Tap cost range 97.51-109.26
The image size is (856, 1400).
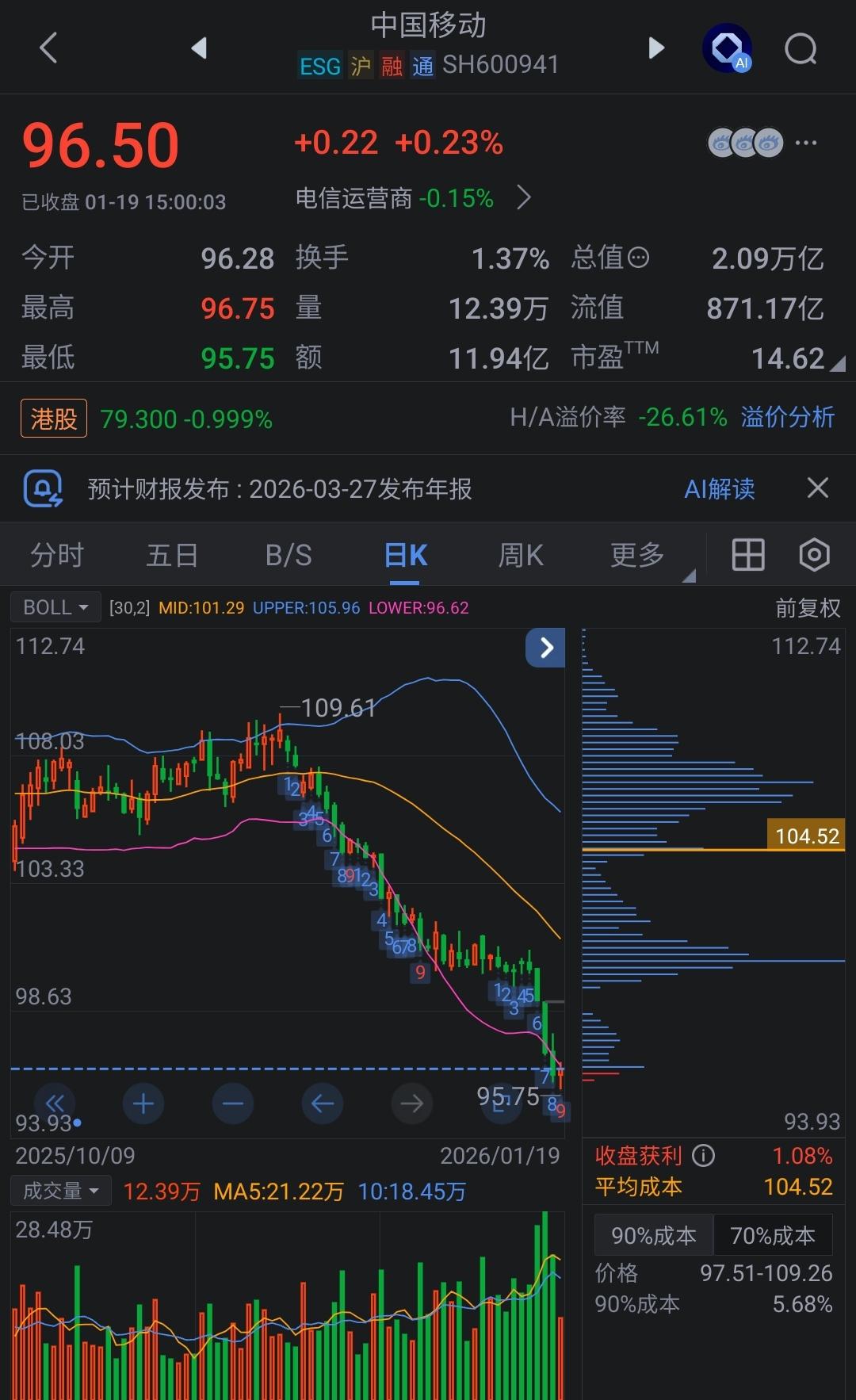click(766, 1273)
